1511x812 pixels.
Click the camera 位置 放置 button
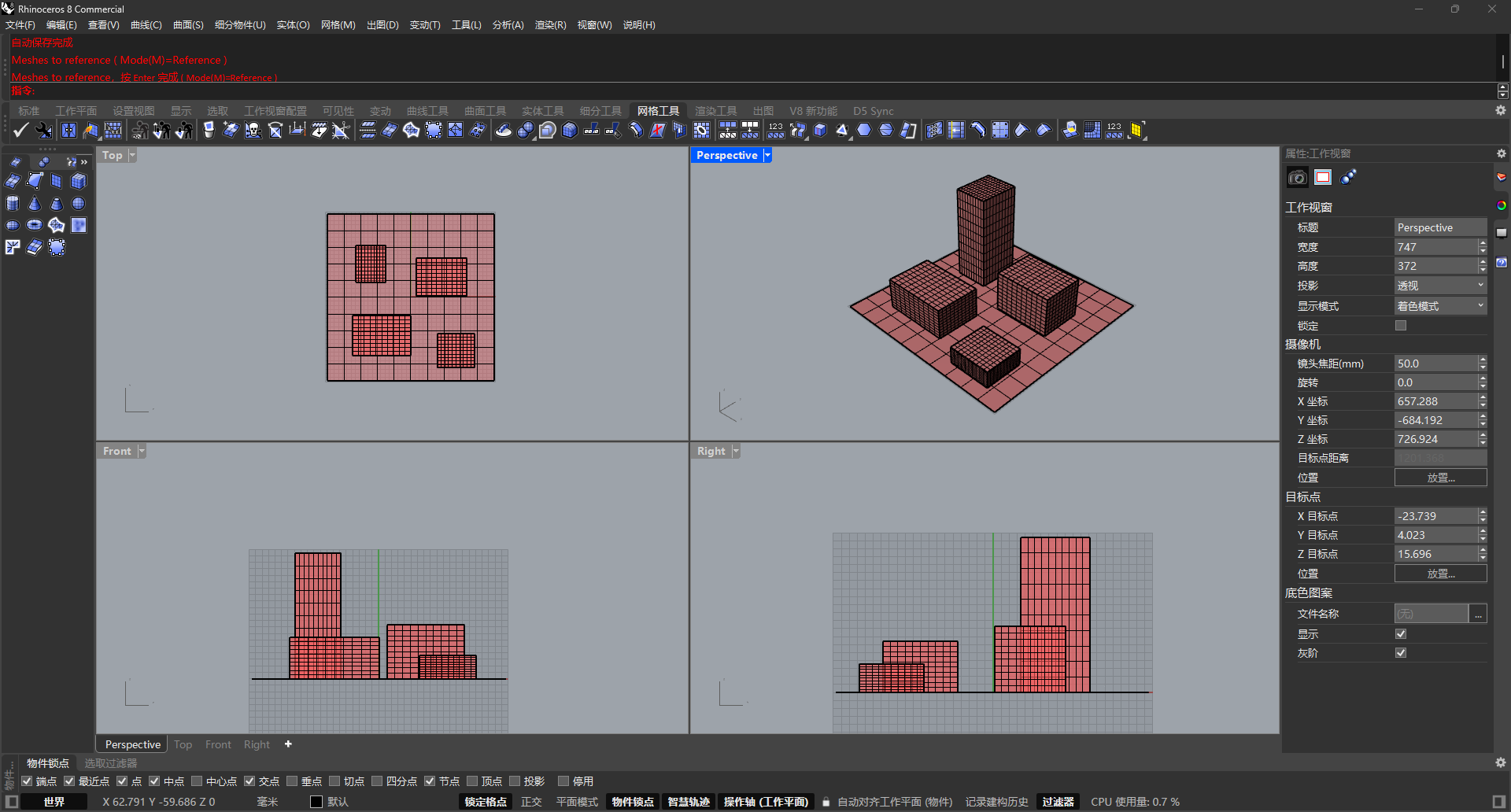pos(1440,478)
